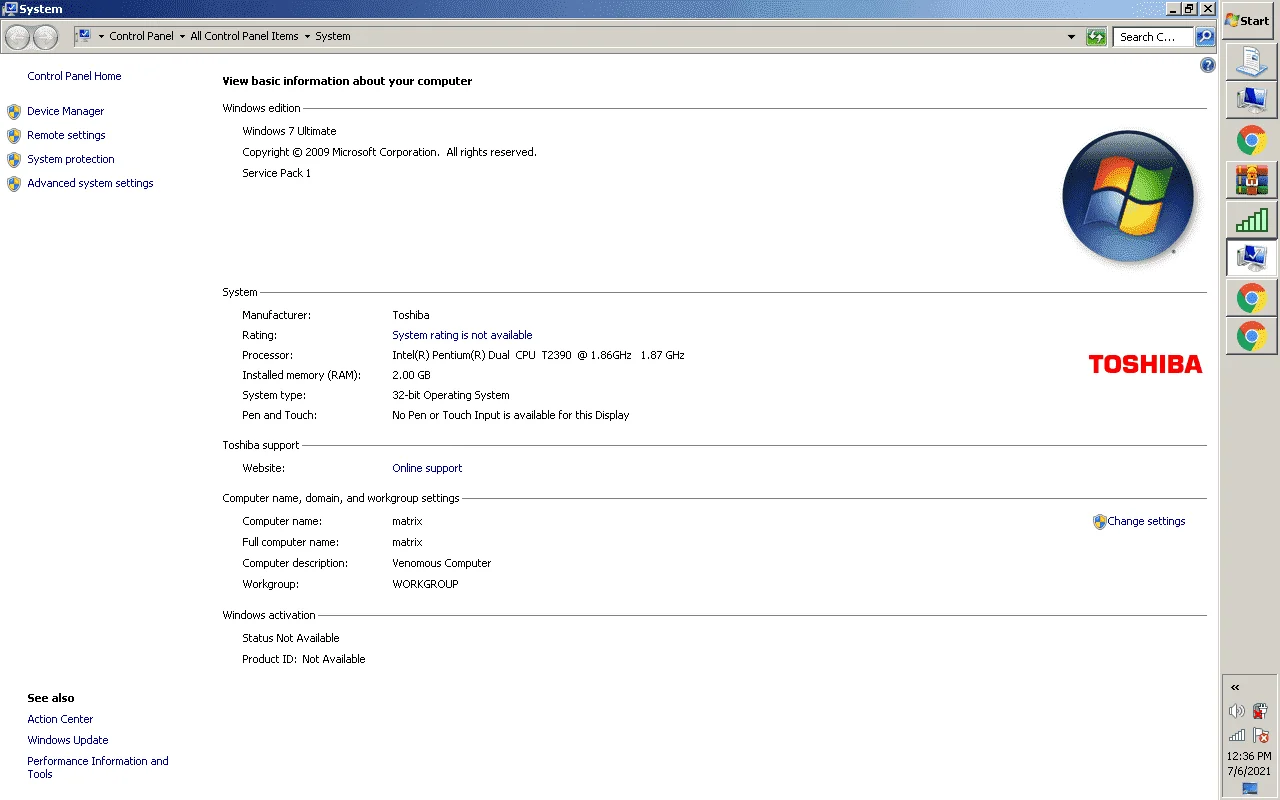This screenshot has width=1280, height=800.
Task: Open the dropdown arrow after All Control Panel Items
Action: click(307, 37)
